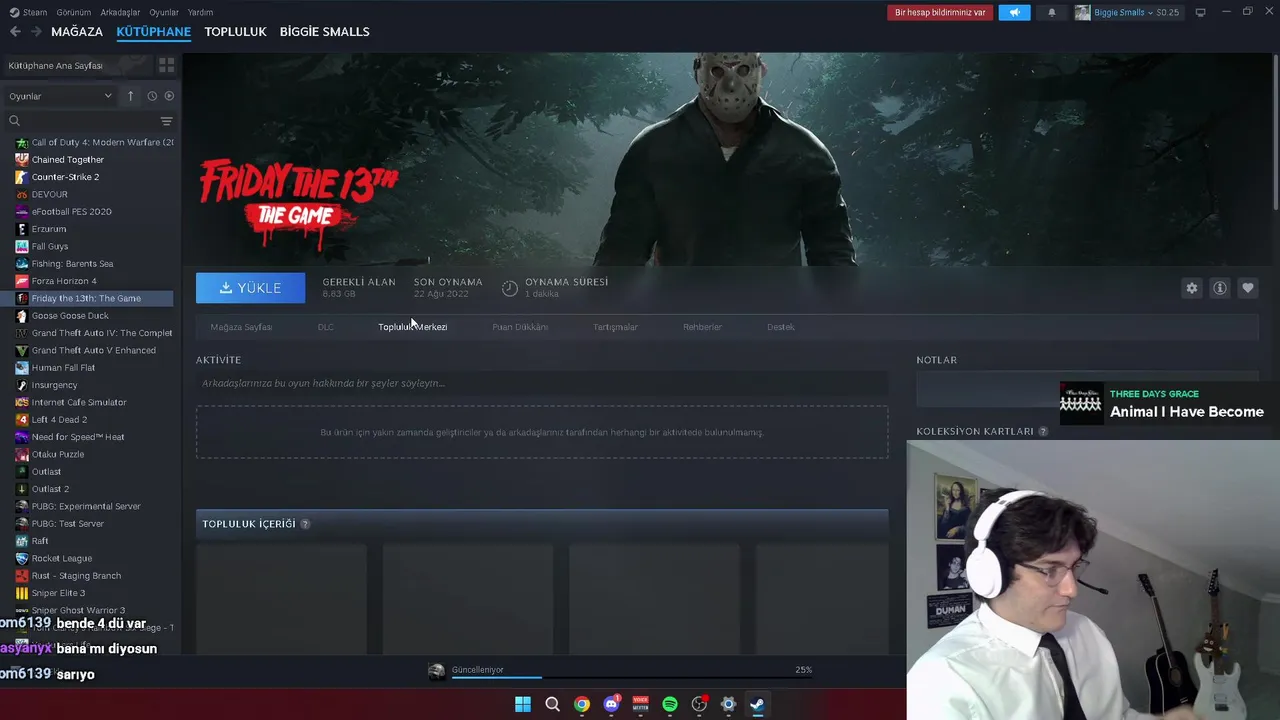Open Puan Dükkânı link

520,327
